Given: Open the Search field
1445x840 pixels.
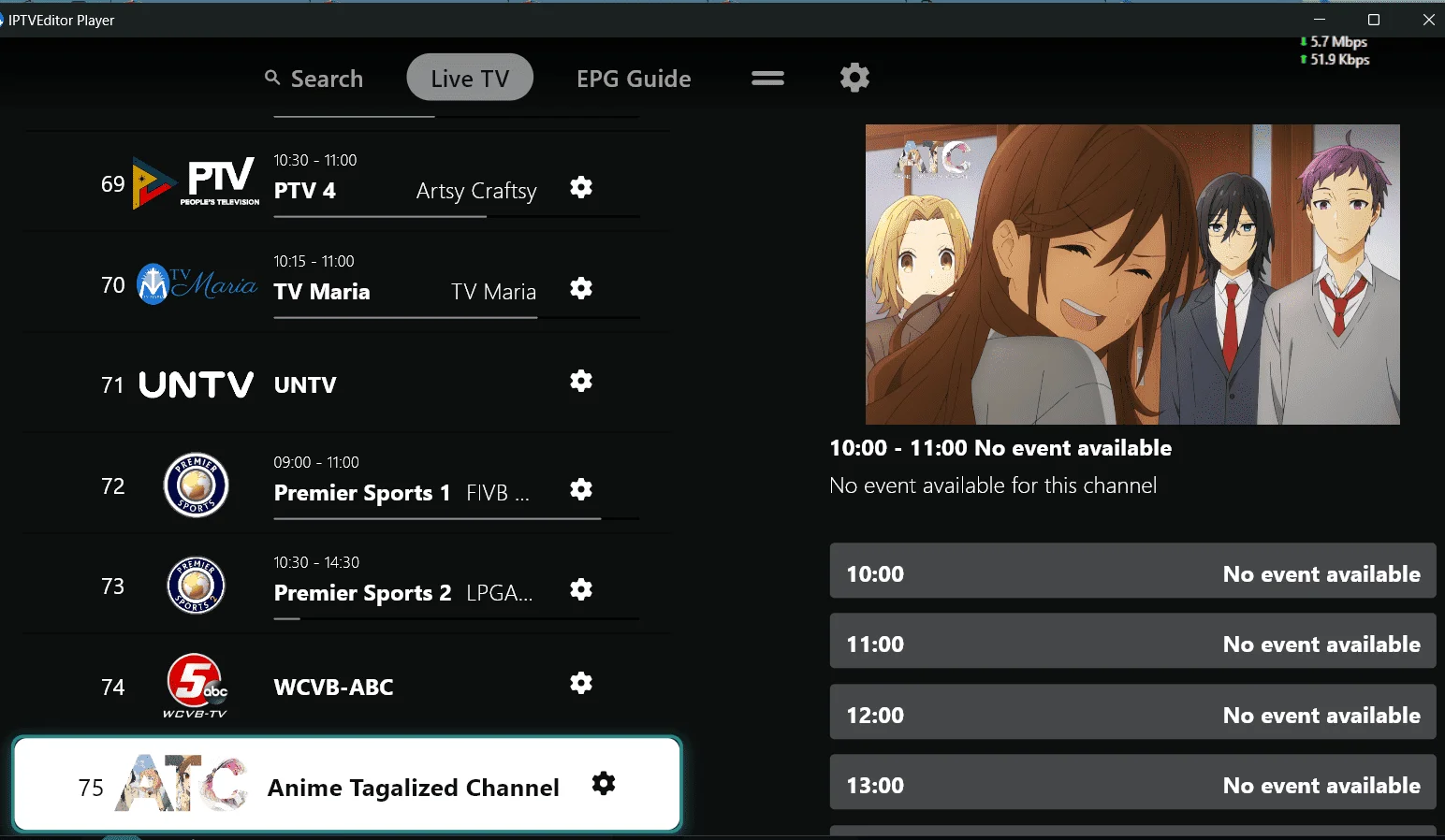Looking at the screenshot, I should [x=314, y=79].
